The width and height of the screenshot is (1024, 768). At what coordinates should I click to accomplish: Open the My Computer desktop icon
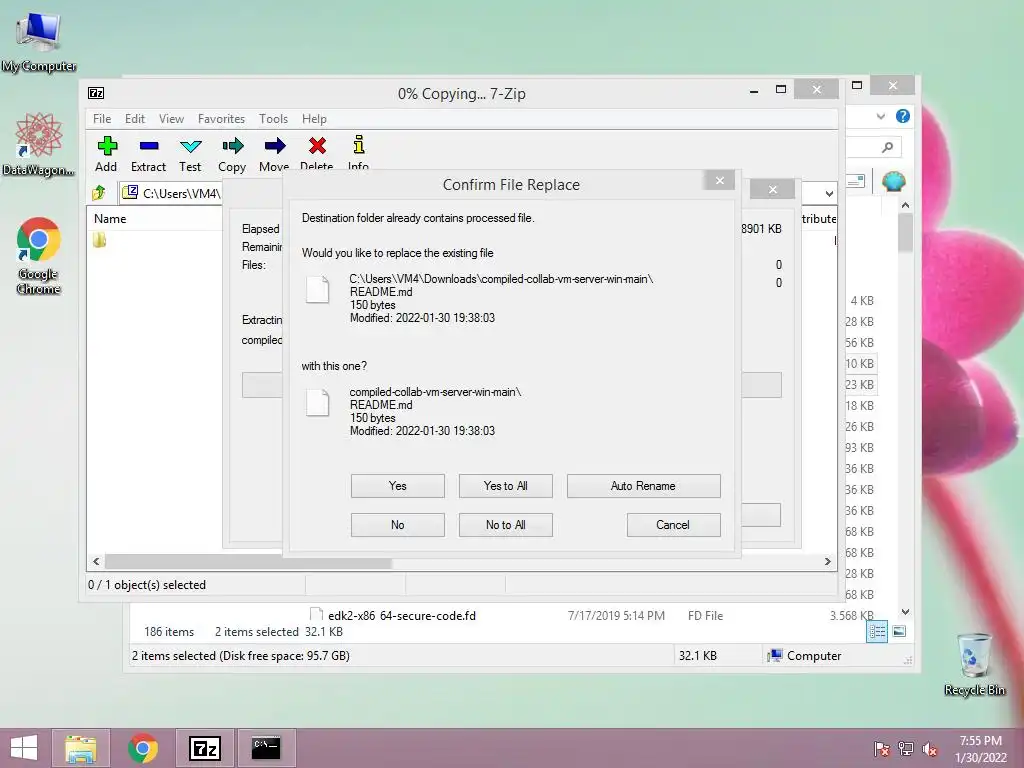pyautogui.click(x=39, y=41)
